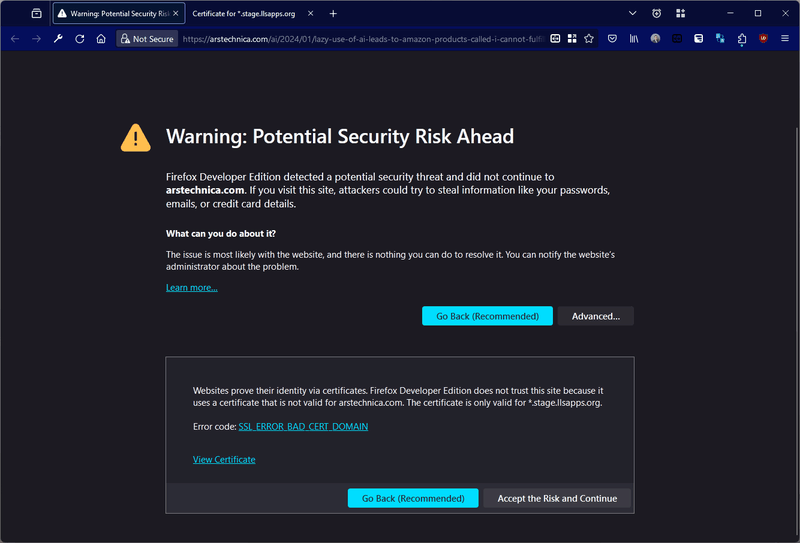The image size is (800, 543).
Task: Reload the current page
Action: (x=80, y=39)
